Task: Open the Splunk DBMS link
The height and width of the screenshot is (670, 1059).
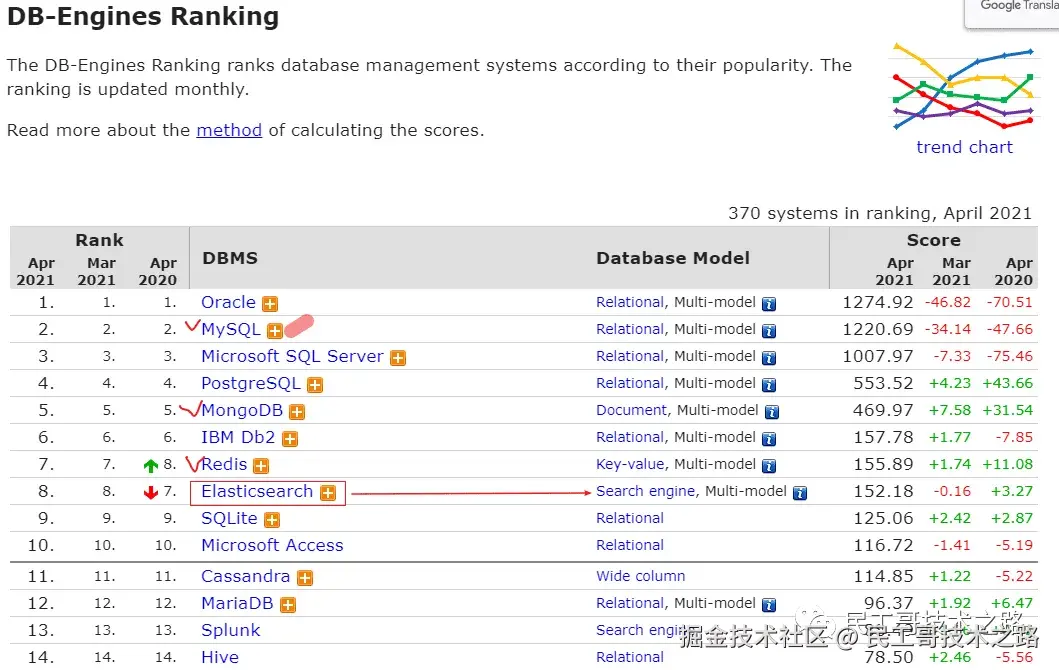Action: (x=230, y=630)
